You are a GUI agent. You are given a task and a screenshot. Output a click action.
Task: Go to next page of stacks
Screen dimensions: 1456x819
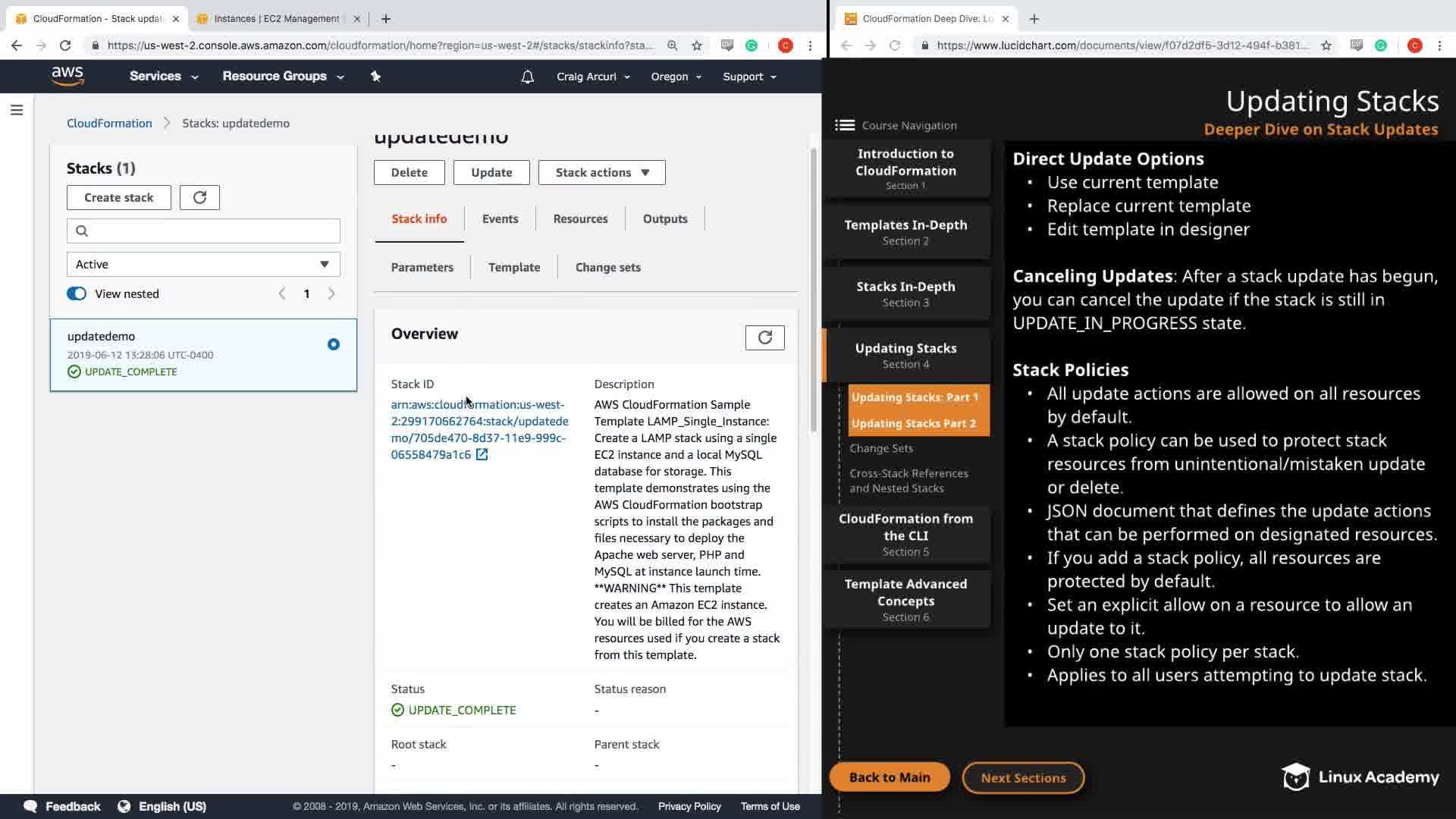coord(331,293)
